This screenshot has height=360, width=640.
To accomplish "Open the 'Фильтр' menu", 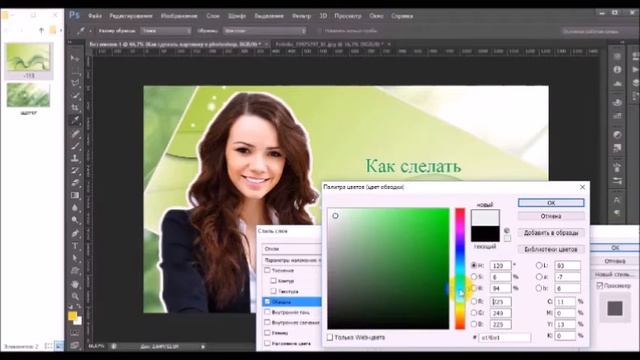I will click(x=301, y=16).
